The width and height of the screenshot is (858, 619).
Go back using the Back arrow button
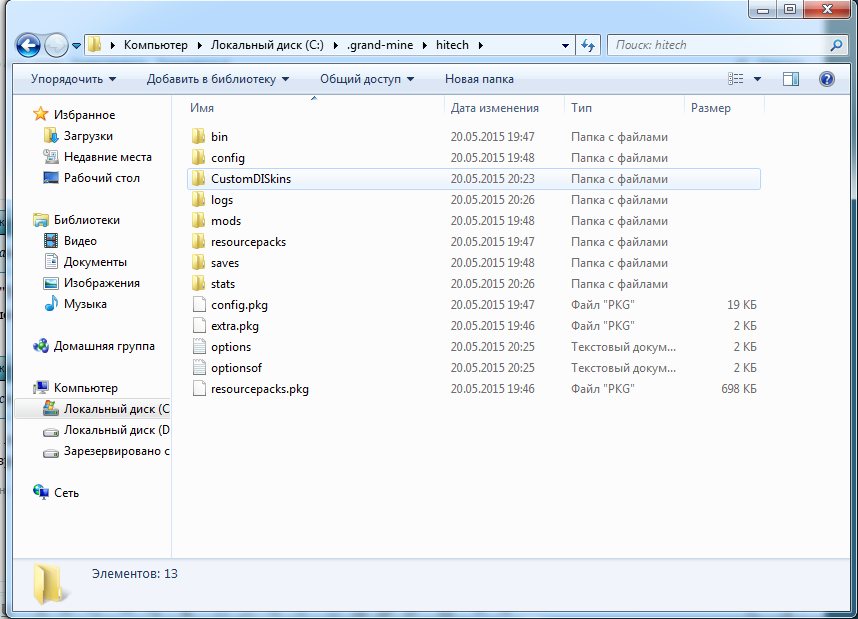click(x=28, y=45)
